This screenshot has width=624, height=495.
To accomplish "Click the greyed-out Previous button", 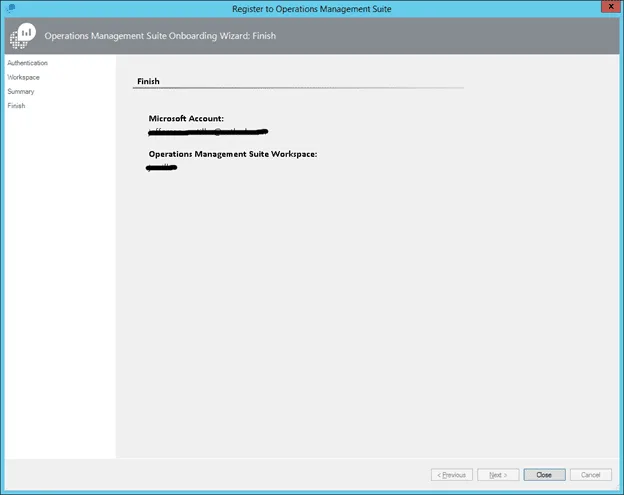I will coord(452,475).
